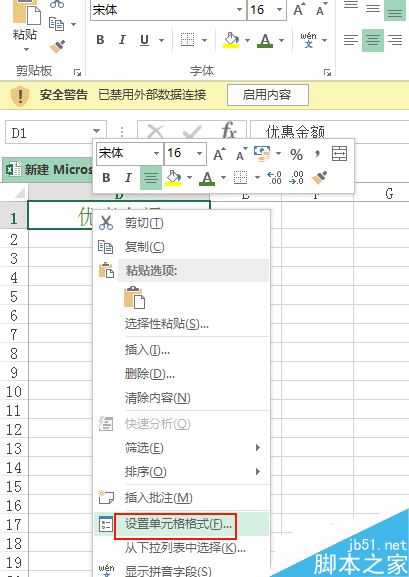Toggle ribbon Align Left
The image size is (409, 577).
350,40
